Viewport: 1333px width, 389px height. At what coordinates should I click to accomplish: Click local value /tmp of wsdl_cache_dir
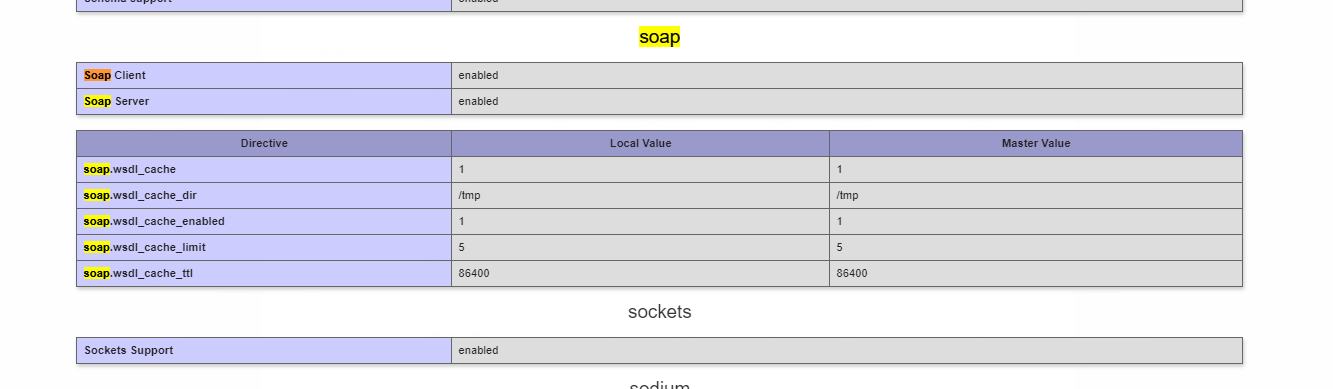(x=469, y=196)
